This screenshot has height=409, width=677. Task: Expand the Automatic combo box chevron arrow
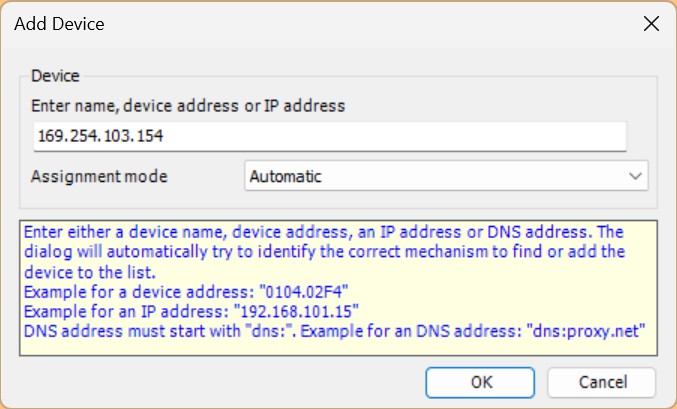pyautogui.click(x=635, y=176)
